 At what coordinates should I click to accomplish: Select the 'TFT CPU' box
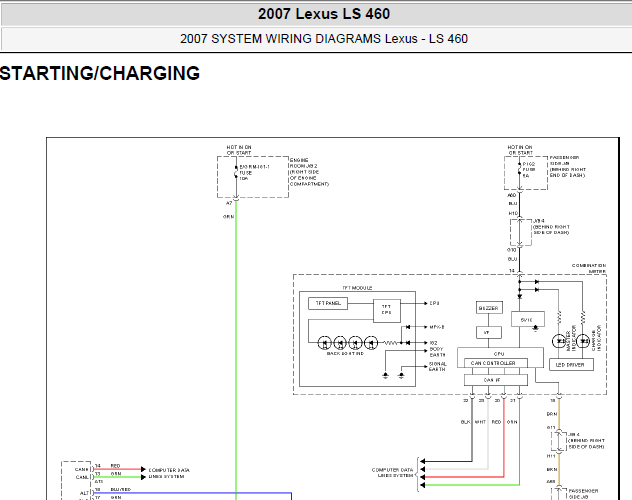coord(387,310)
